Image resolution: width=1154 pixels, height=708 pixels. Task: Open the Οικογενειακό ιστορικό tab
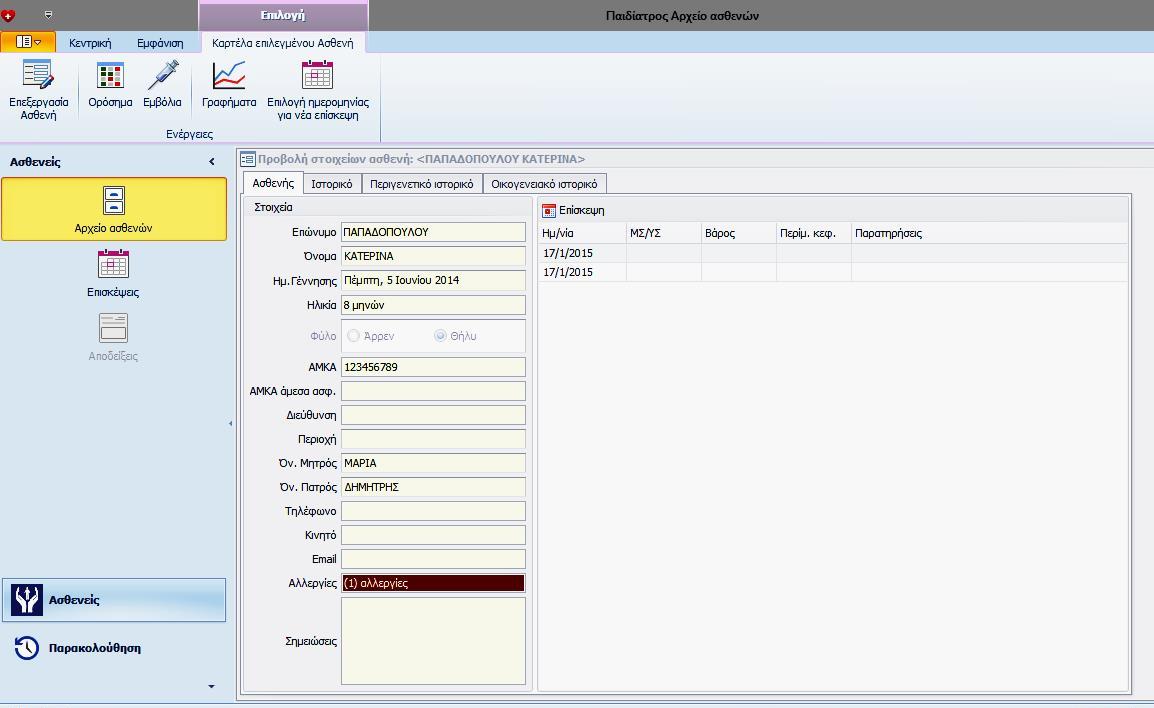[x=544, y=184]
